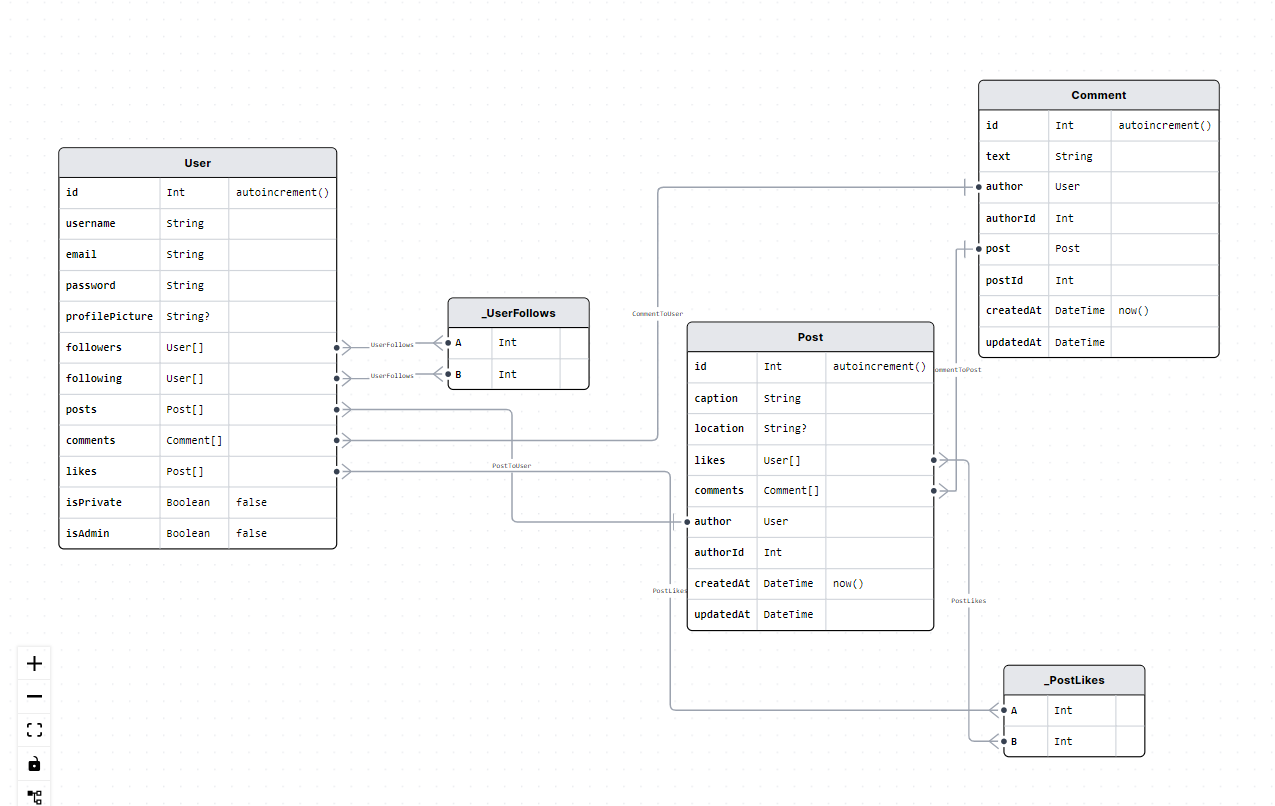
Task: Select the _PostLikes table header
Action: pos(1074,680)
